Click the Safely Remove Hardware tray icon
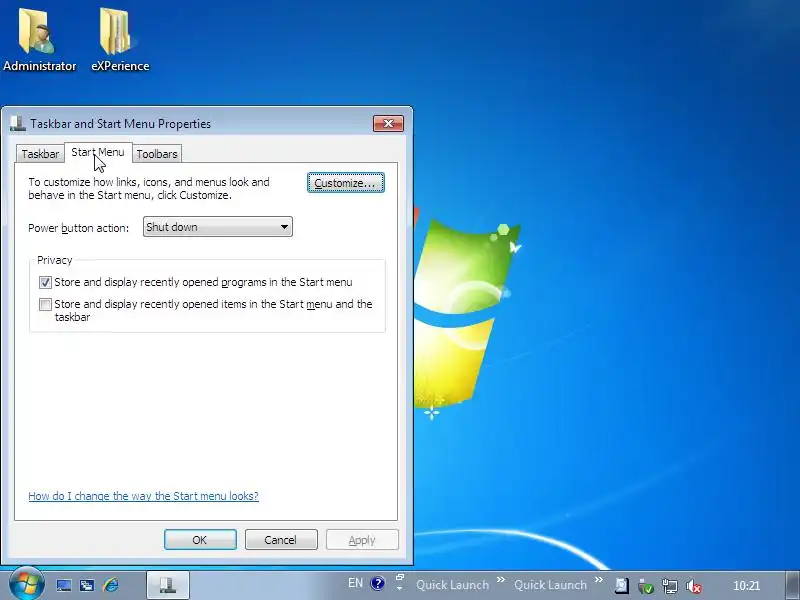Screen dimensions: 800x600 coord(645,586)
